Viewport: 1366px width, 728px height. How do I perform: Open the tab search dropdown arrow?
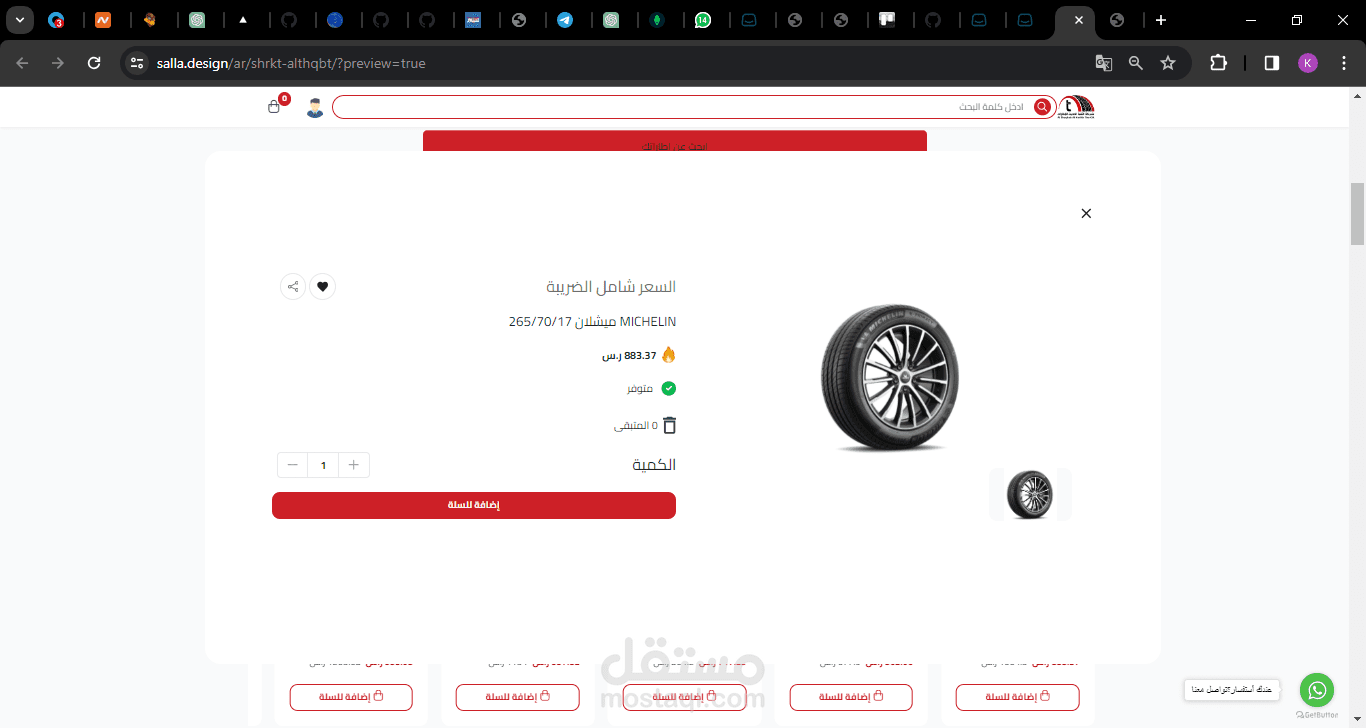pos(19,20)
